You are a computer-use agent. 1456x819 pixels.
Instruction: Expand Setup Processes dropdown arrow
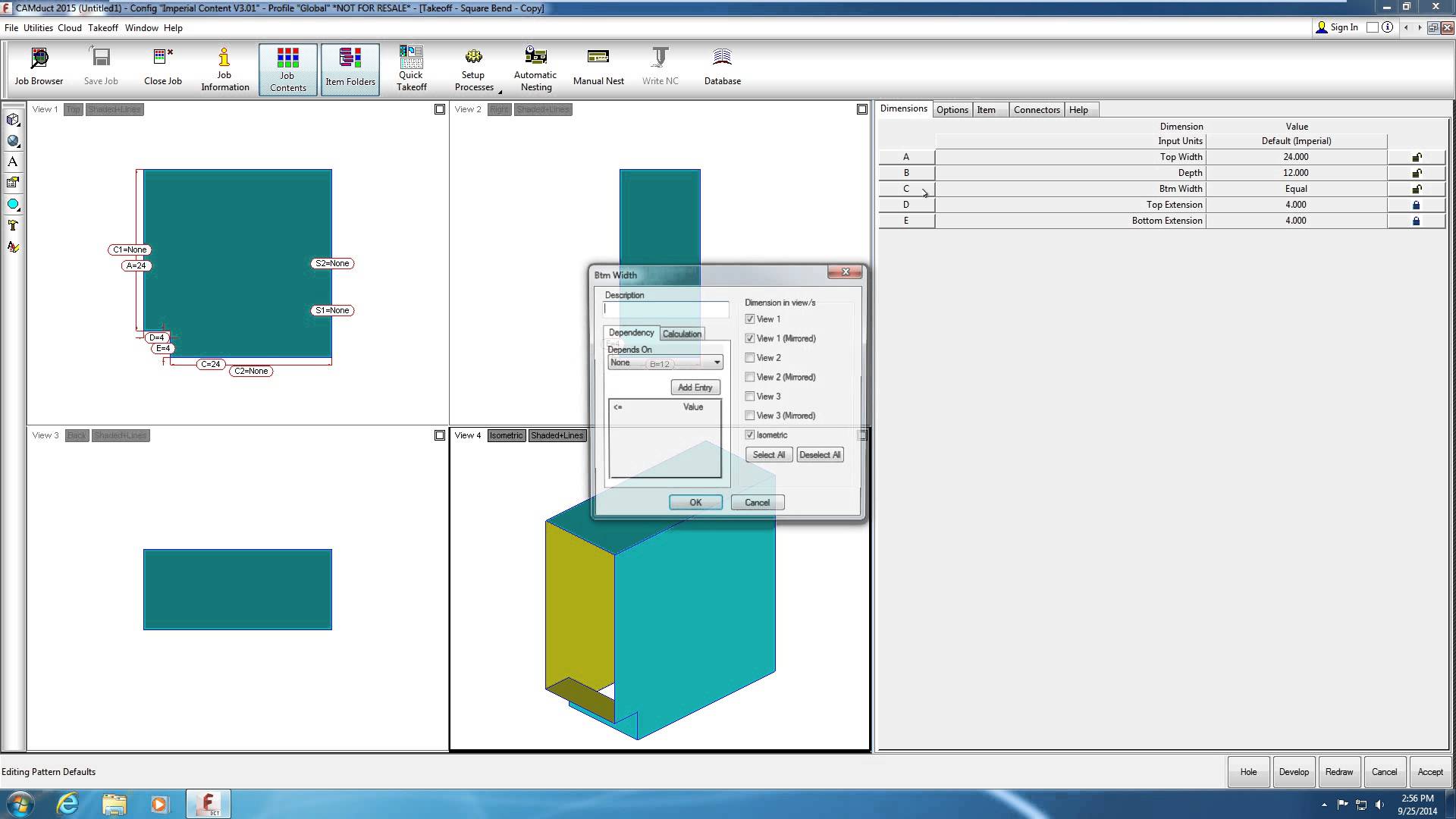(x=500, y=92)
